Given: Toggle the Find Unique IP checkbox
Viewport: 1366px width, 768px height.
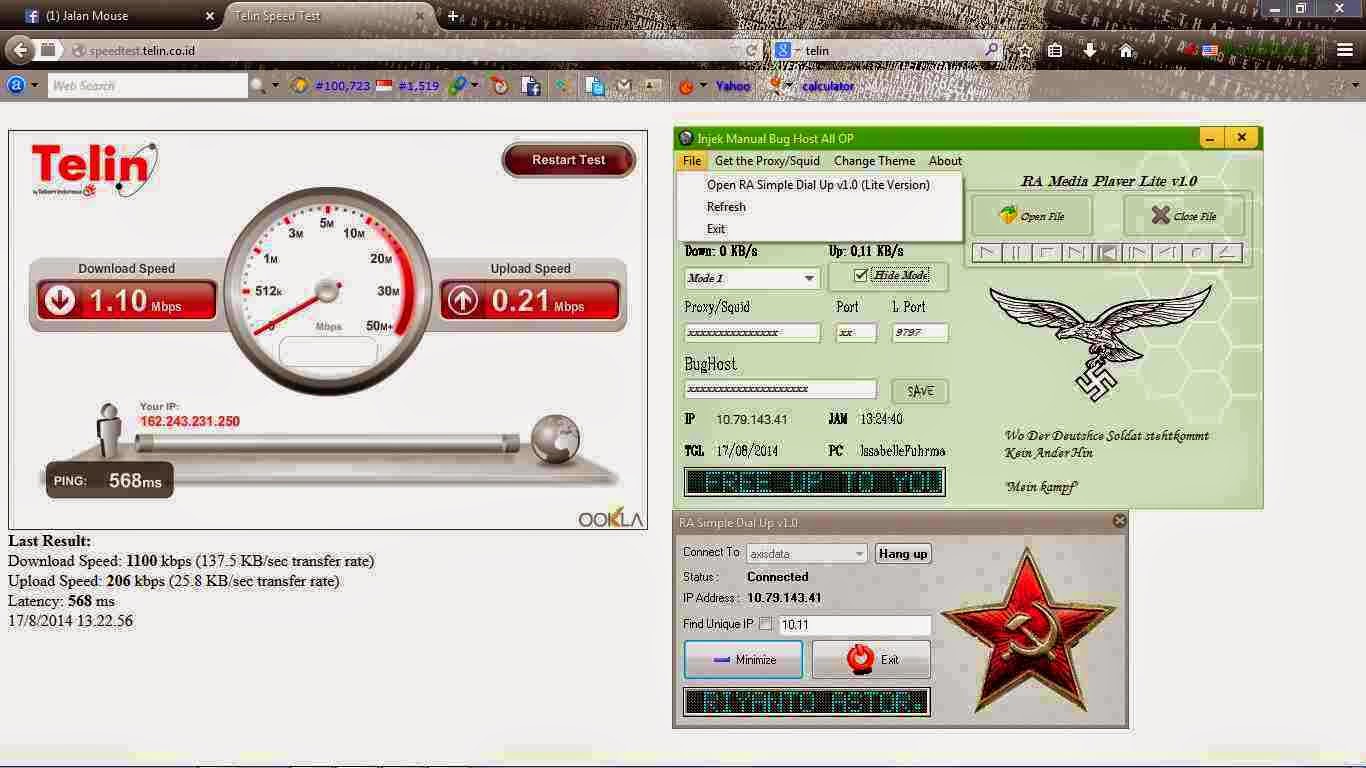Looking at the screenshot, I should click(766, 624).
